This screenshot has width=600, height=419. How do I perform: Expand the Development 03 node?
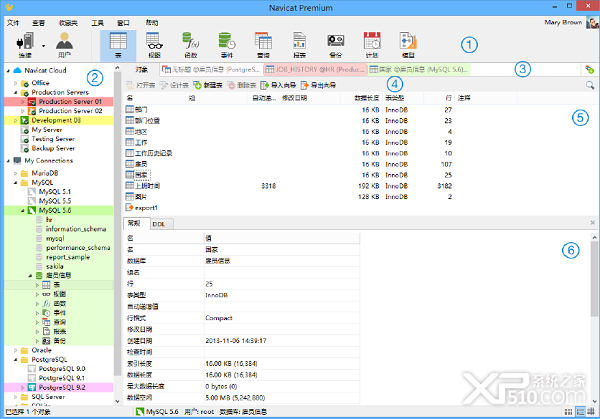click(15, 121)
